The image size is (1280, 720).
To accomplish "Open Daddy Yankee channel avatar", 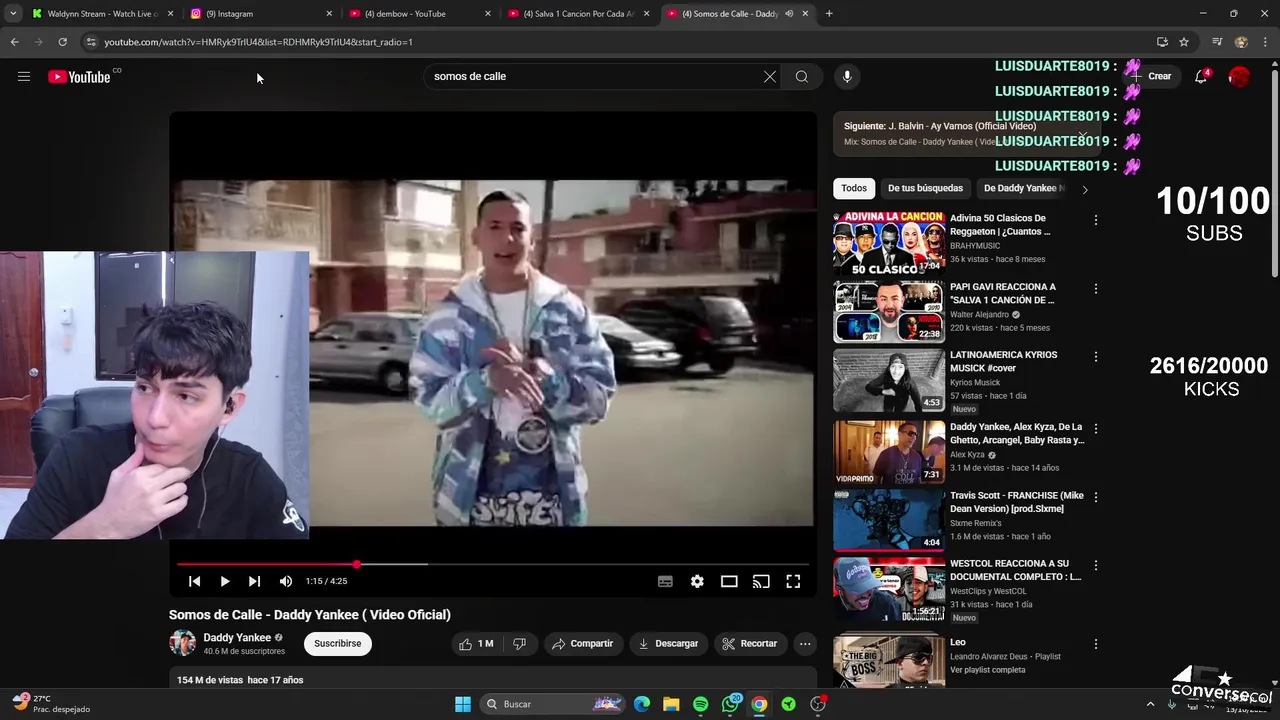I will coord(183,643).
